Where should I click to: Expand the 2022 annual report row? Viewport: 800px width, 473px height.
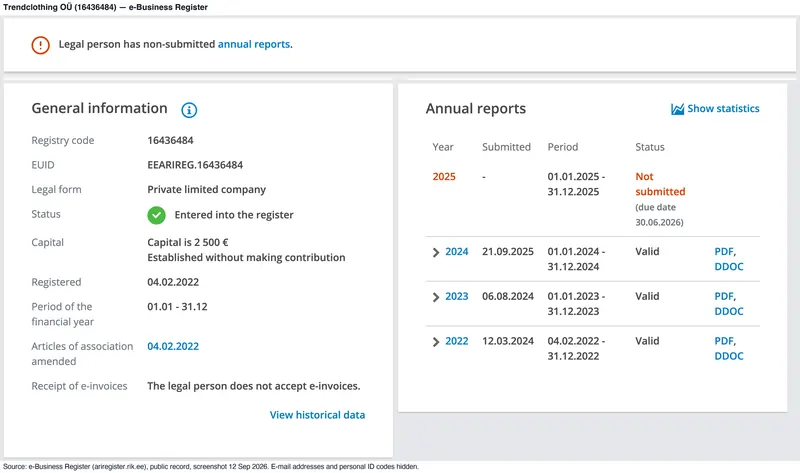tap(436, 342)
